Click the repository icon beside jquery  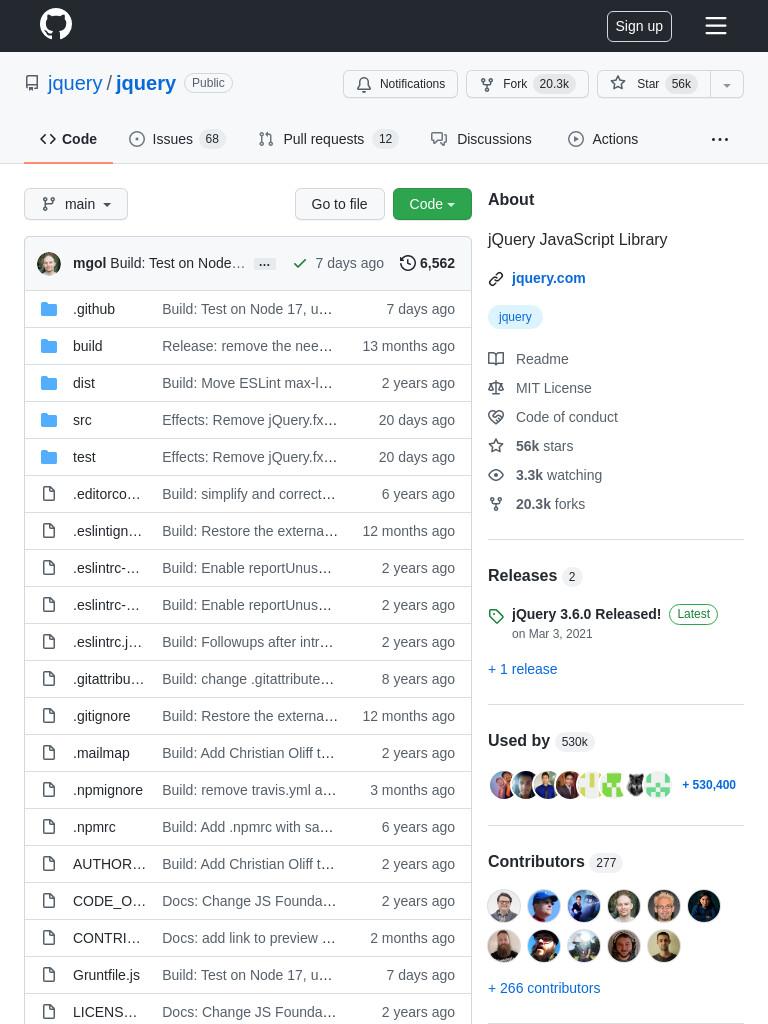coord(32,84)
